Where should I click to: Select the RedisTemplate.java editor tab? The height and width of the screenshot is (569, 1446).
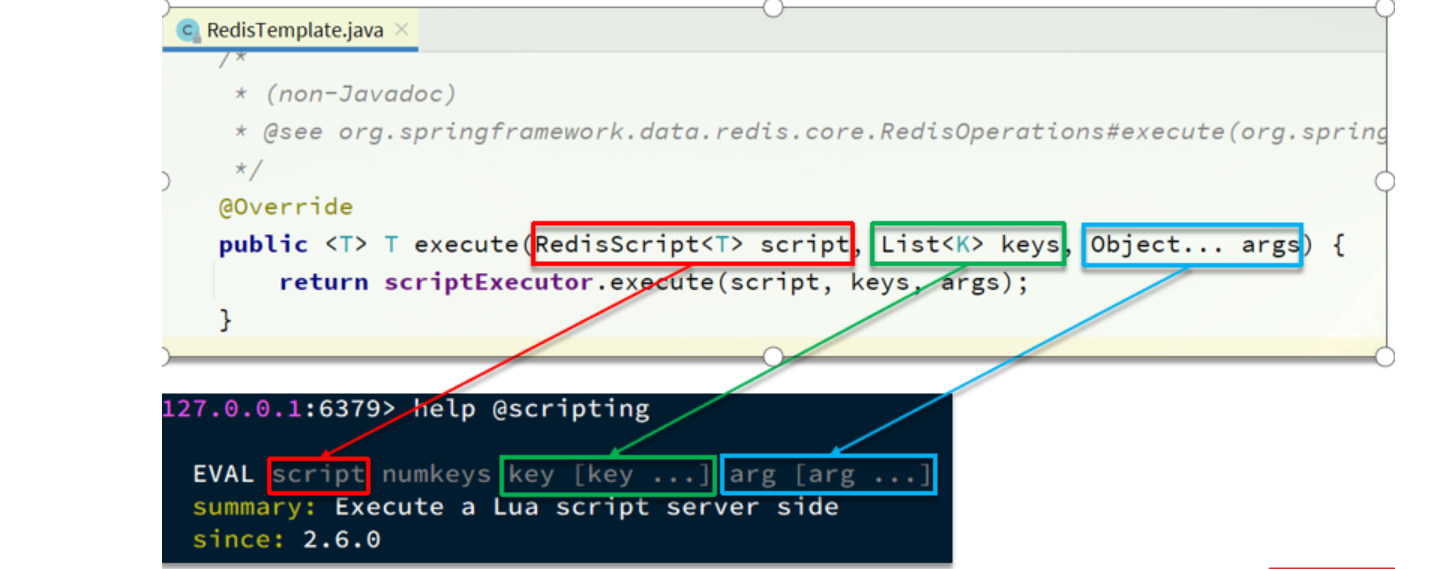pos(294,30)
